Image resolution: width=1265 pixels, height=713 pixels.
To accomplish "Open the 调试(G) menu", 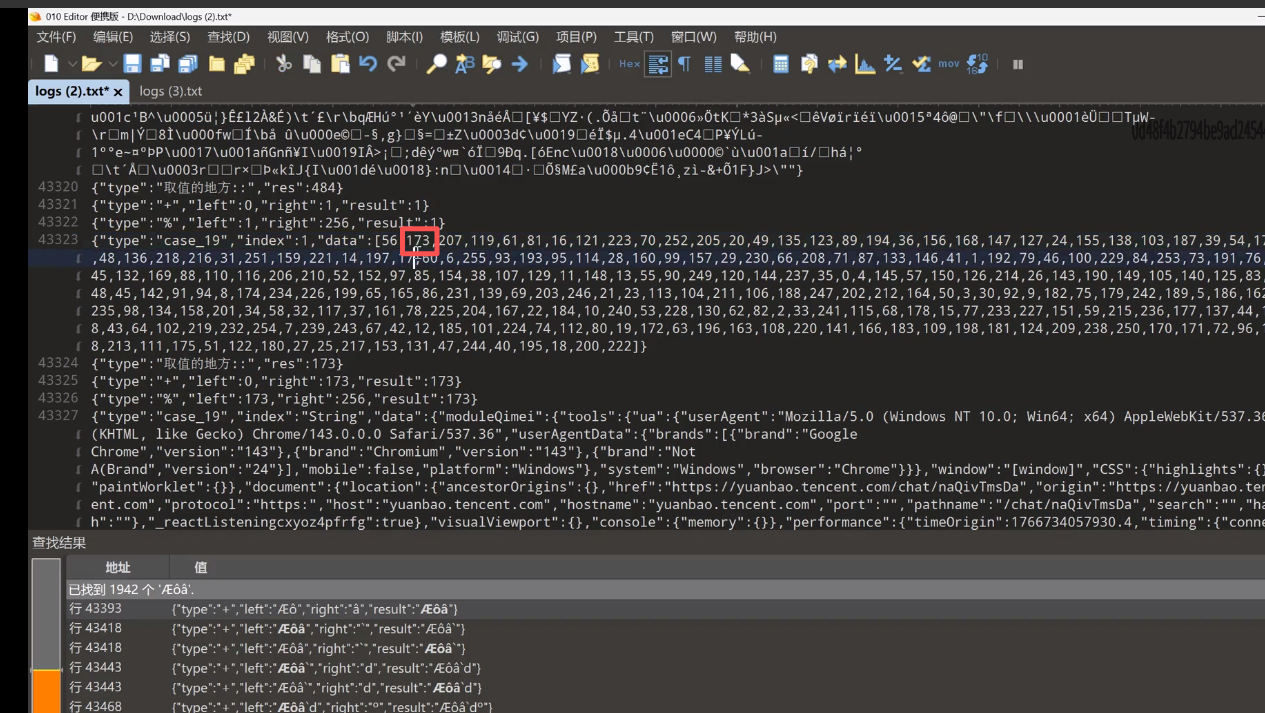I will [x=518, y=37].
